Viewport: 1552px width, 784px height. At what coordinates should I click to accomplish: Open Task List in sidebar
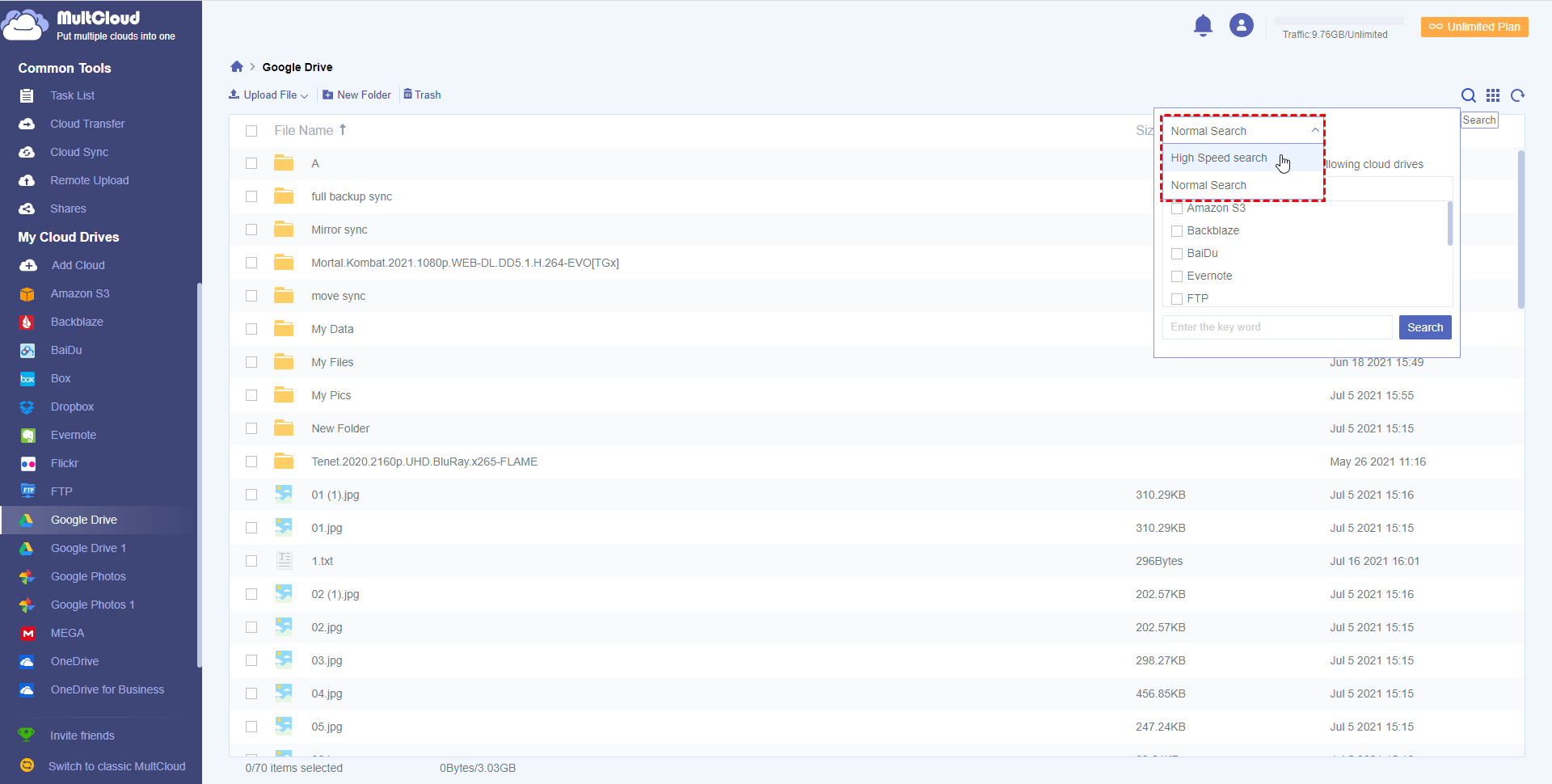72,95
